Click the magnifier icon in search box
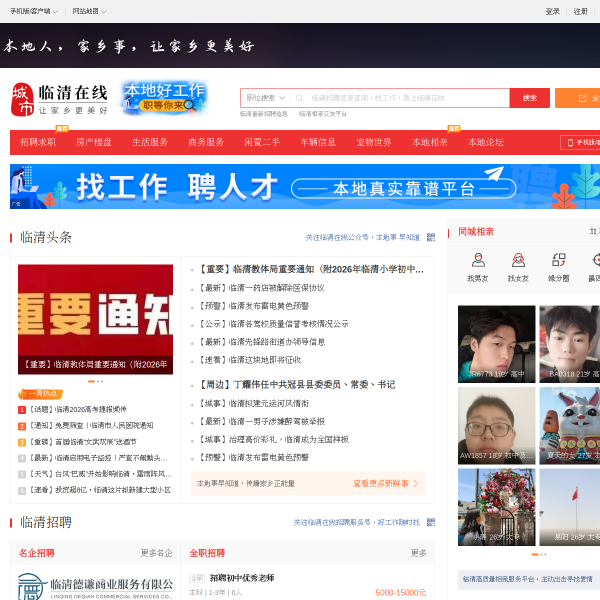This screenshot has width=600, height=600. tap(300, 98)
